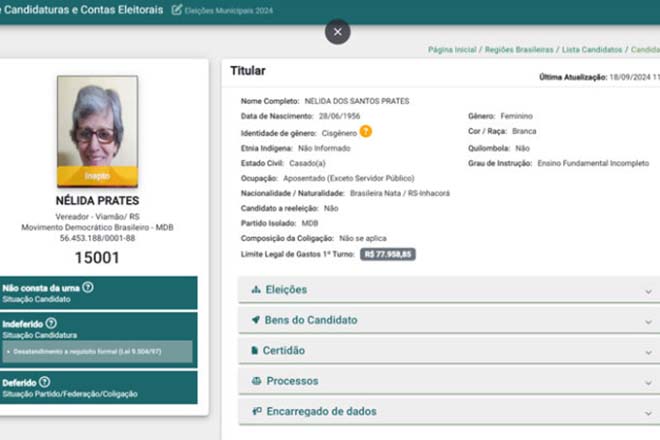Viewport: 660px width, 440px height.
Task: Click the edit pencil icon beside Eleições Municipais 2024
Action: pyautogui.click(x=177, y=10)
